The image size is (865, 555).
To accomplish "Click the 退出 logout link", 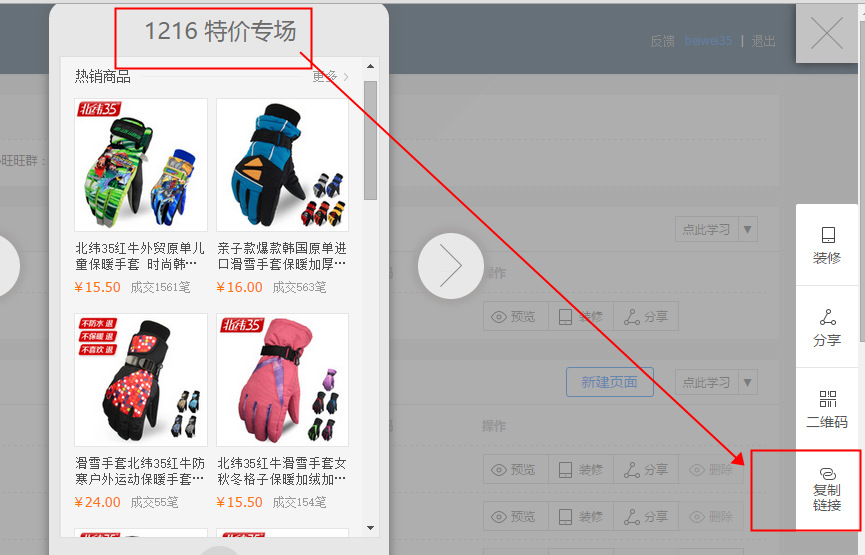I will 764,41.
